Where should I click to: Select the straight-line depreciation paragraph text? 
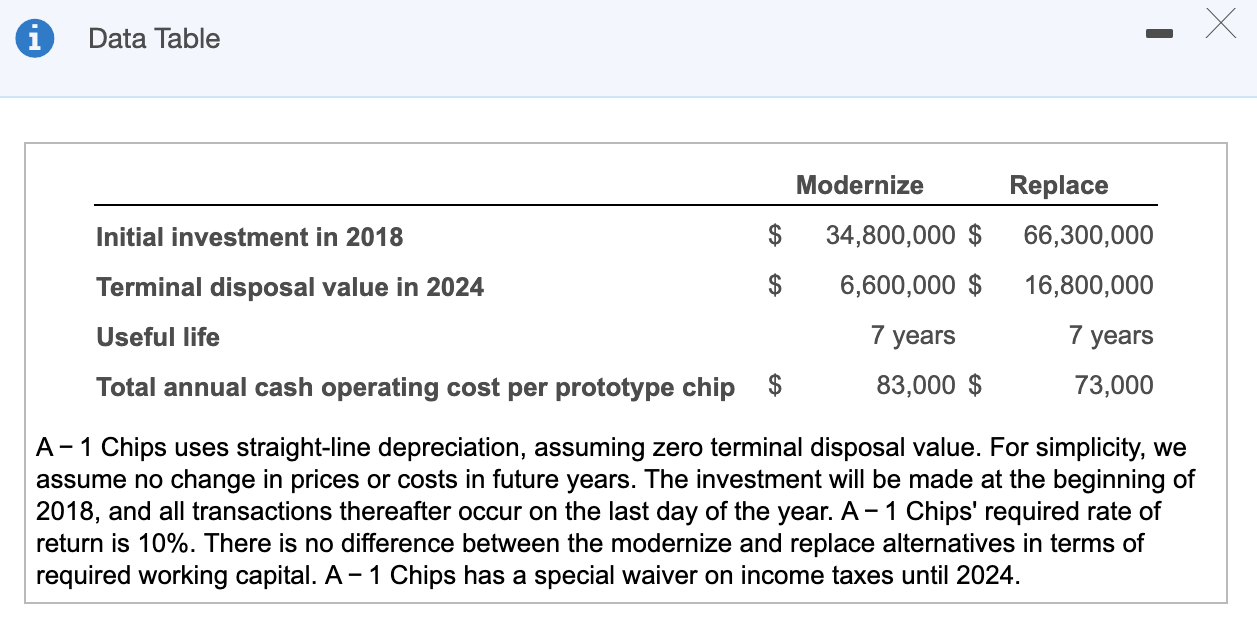(x=615, y=511)
